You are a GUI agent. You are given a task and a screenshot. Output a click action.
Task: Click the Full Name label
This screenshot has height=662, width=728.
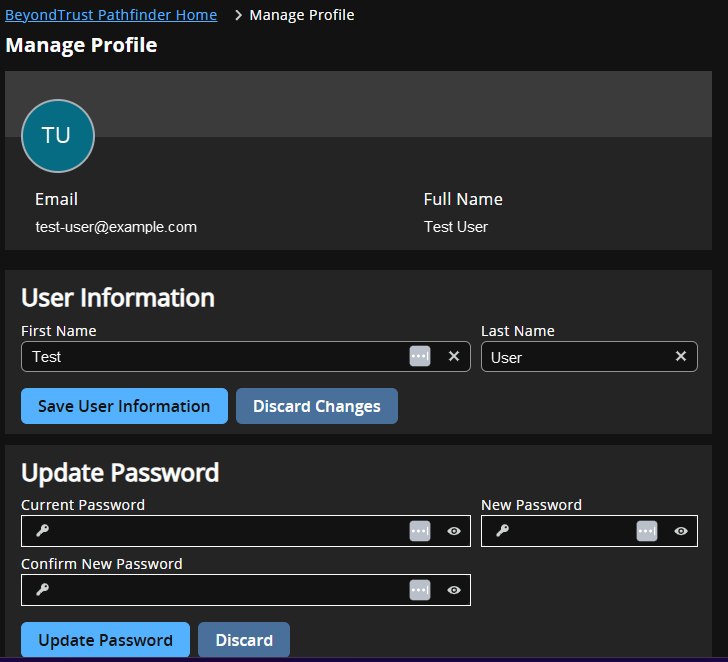(463, 199)
